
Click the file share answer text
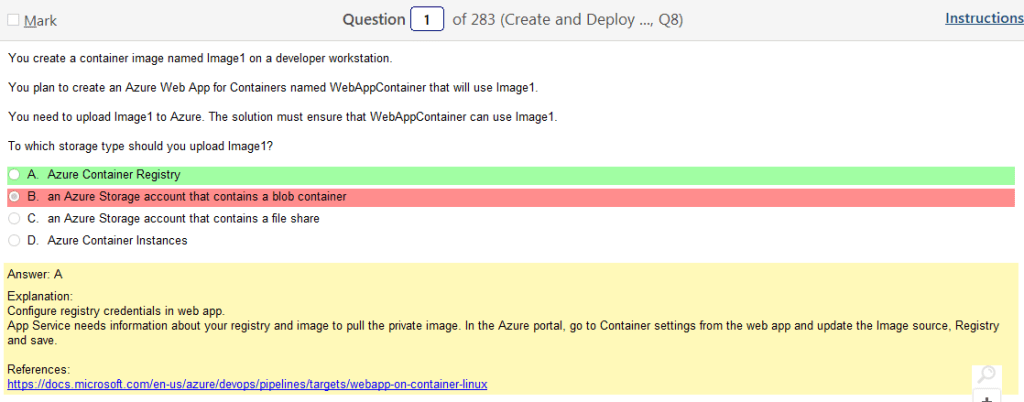click(184, 218)
